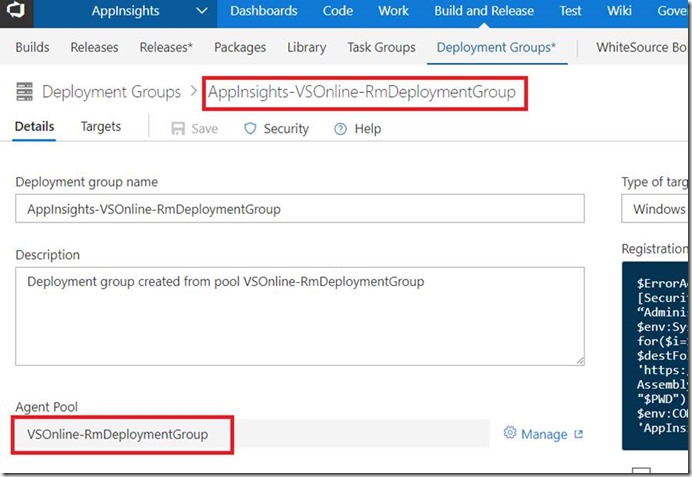Open the Manage agent pool link
This screenshot has width=692, height=477.
[544, 434]
